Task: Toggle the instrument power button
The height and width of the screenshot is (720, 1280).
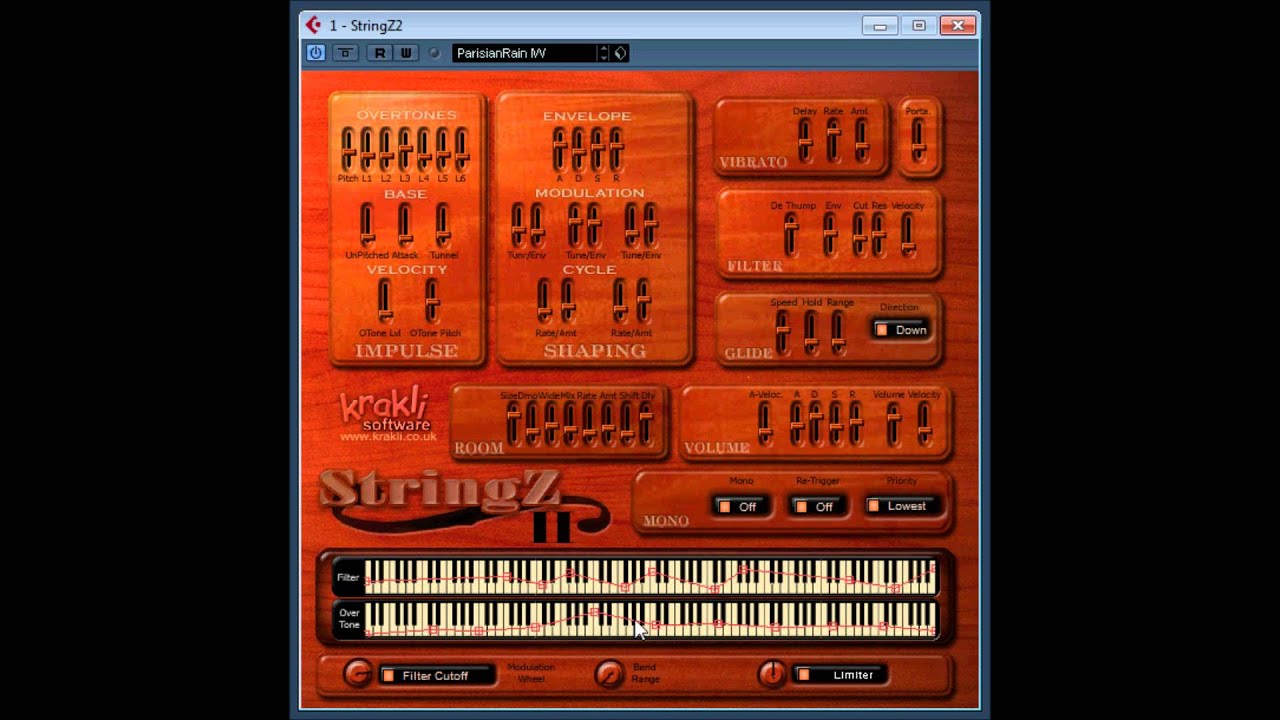Action: click(316, 53)
